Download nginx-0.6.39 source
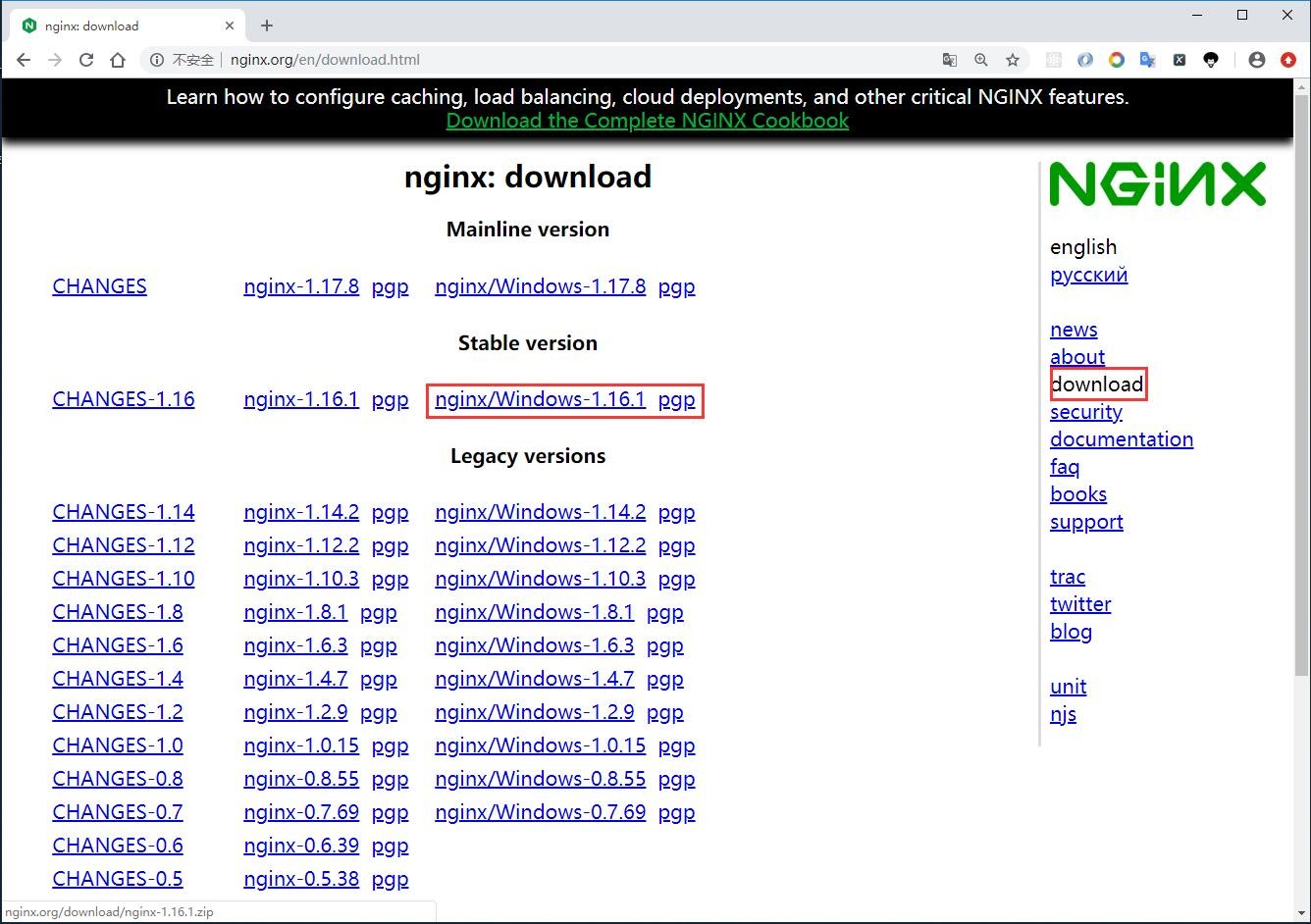The width and height of the screenshot is (1311, 924). [301, 846]
